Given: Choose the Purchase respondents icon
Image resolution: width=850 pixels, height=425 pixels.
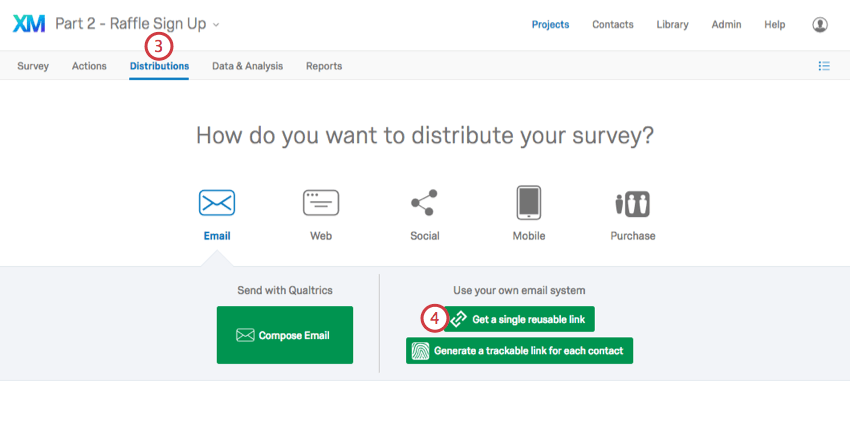Looking at the screenshot, I should click(633, 204).
